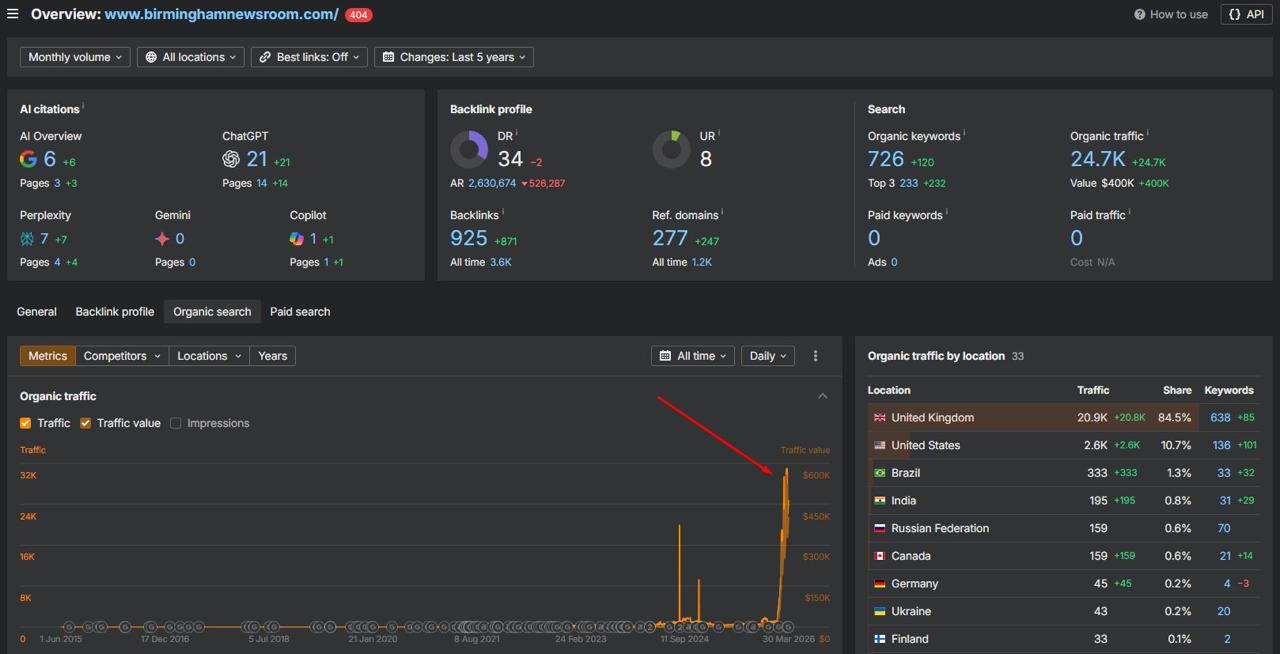
Task: Open the Monthly volume dropdown
Action: [x=74, y=57]
